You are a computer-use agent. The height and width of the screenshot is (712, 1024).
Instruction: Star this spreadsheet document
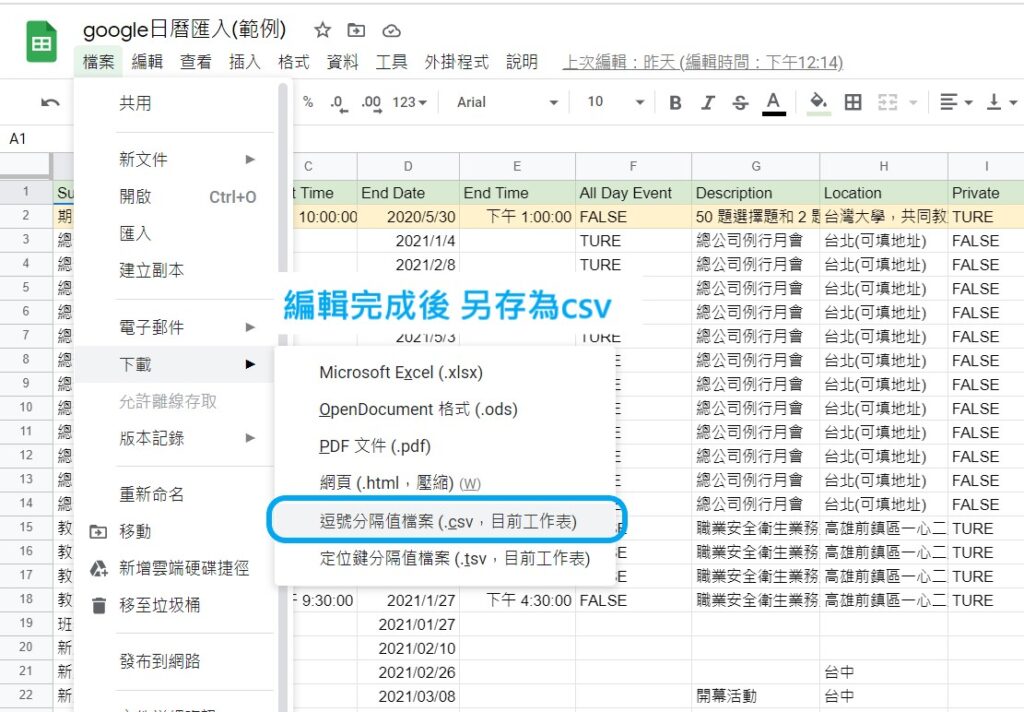point(322,30)
